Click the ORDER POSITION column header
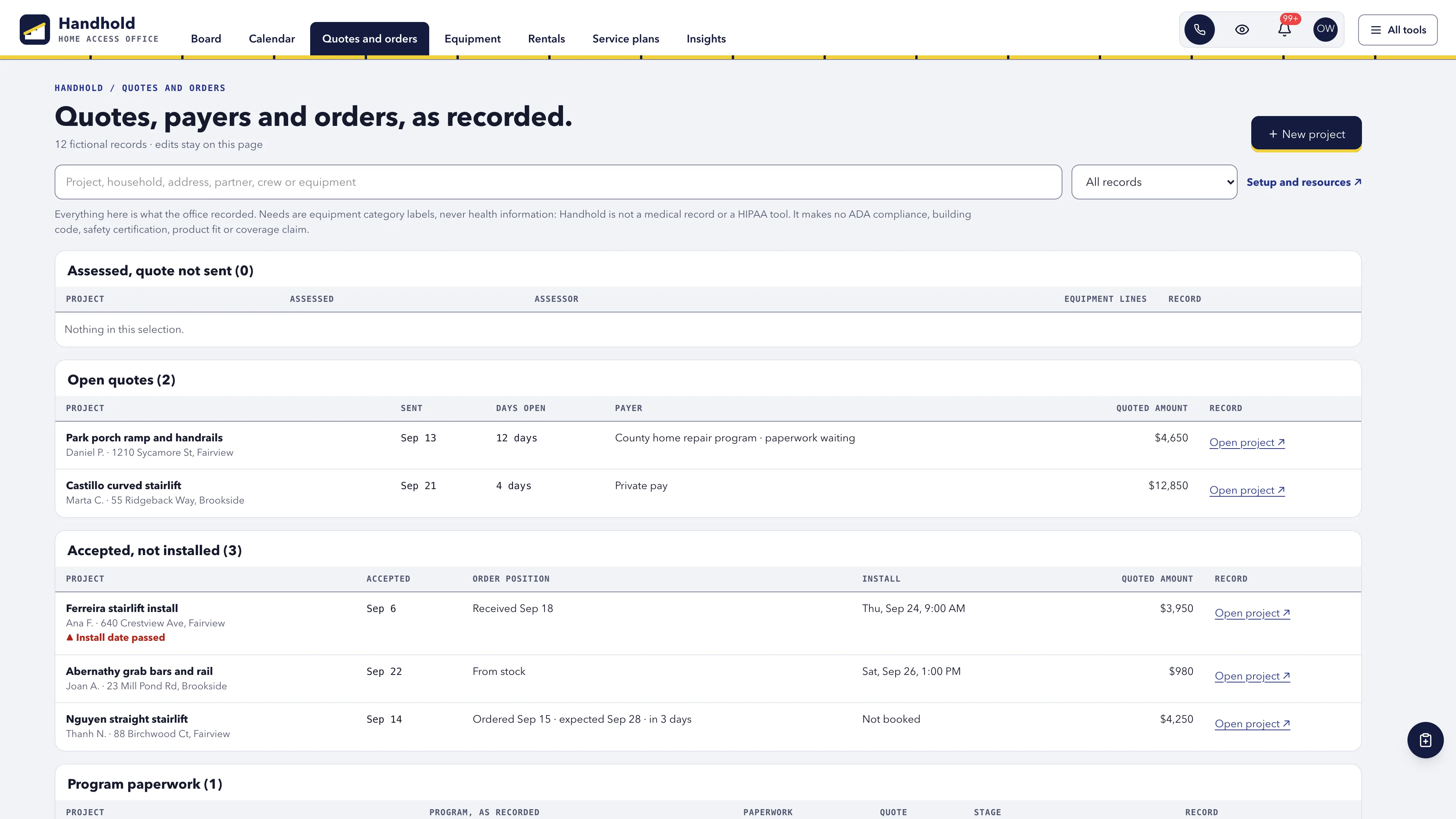The image size is (1456, 819). [x=511, y=579]
